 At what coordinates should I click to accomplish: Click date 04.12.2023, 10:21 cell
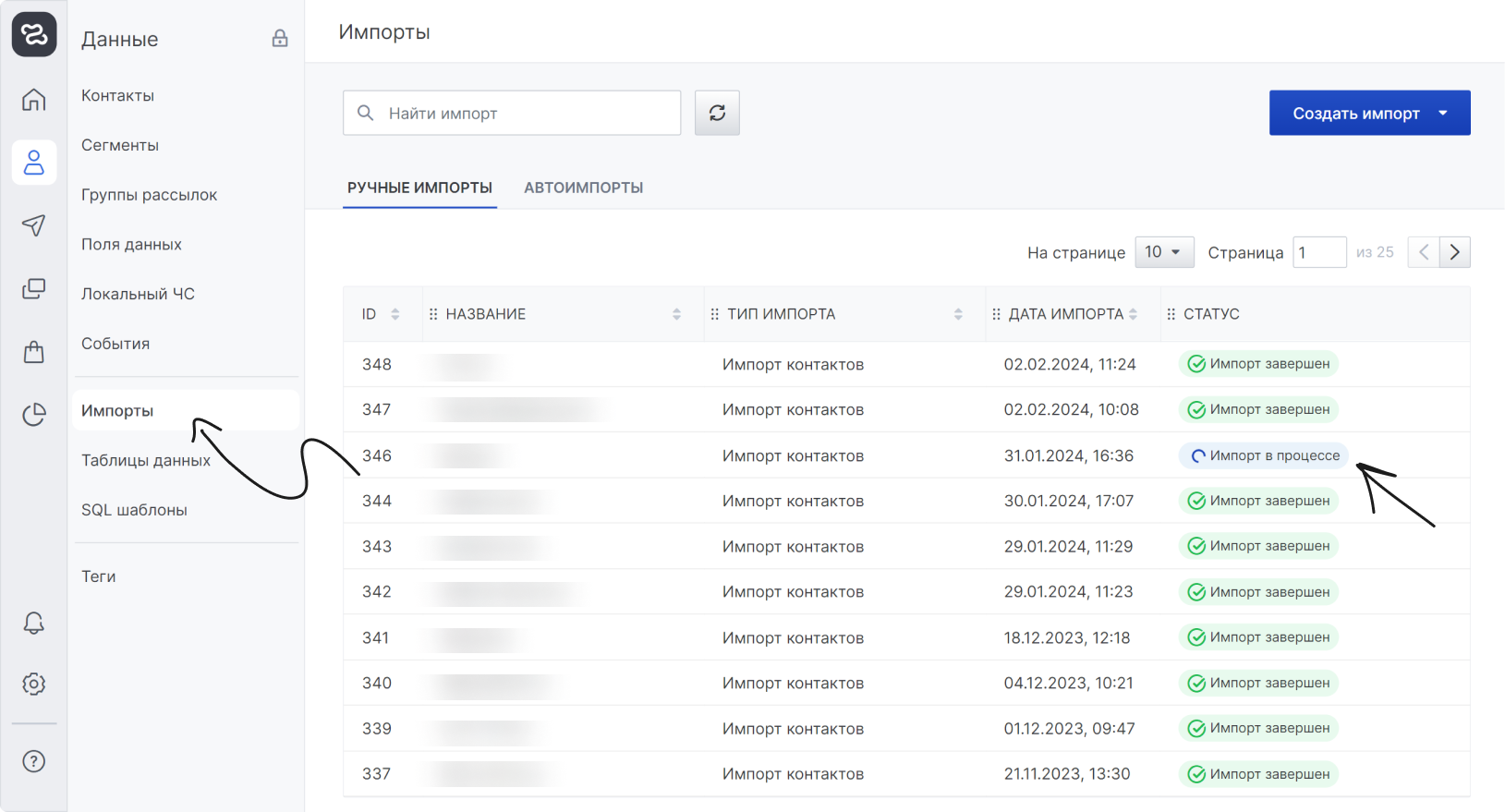pos(1069,683)
